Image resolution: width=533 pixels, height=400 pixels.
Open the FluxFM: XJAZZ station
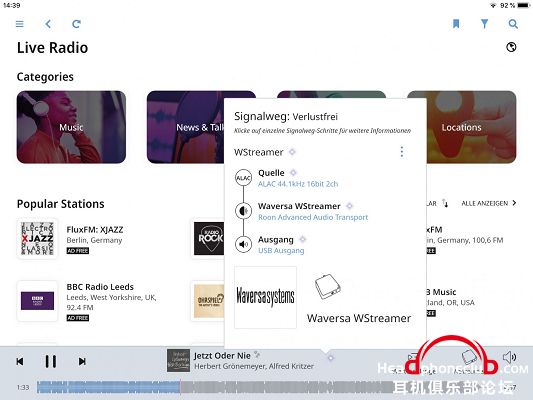click(95, 230)
